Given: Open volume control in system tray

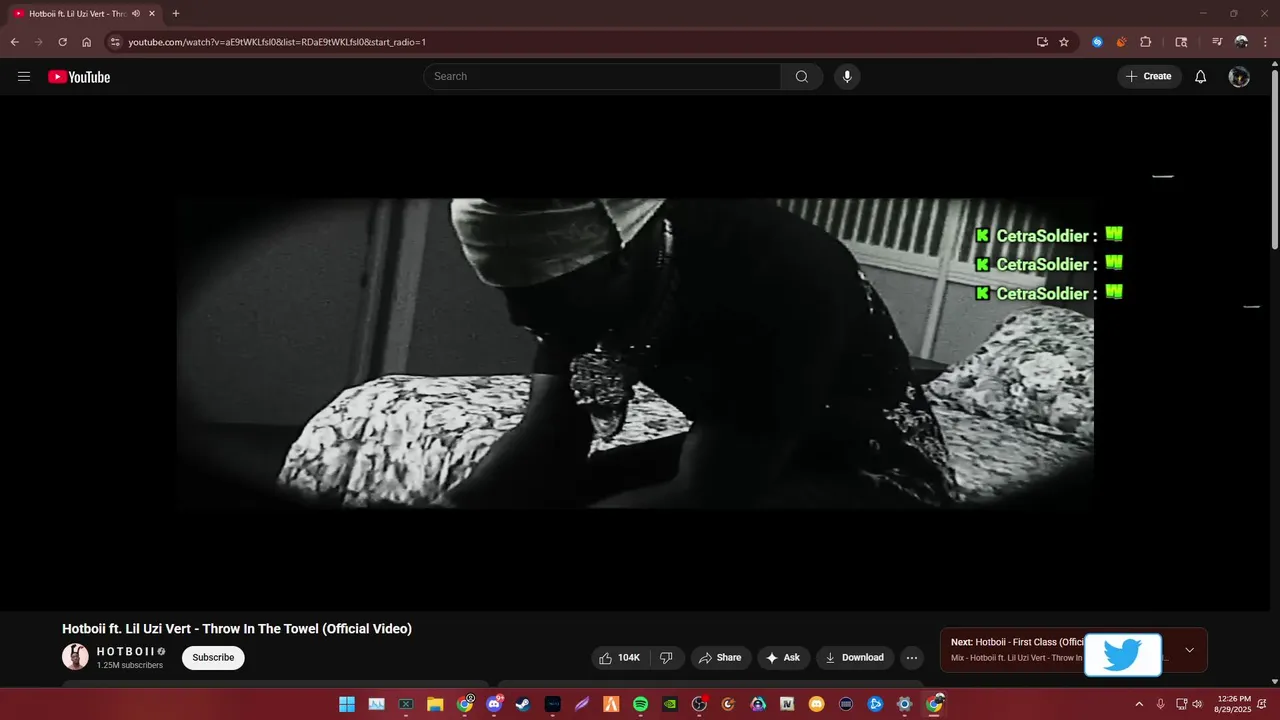Looking at the screenshot, I should [x=1197, y=704].
